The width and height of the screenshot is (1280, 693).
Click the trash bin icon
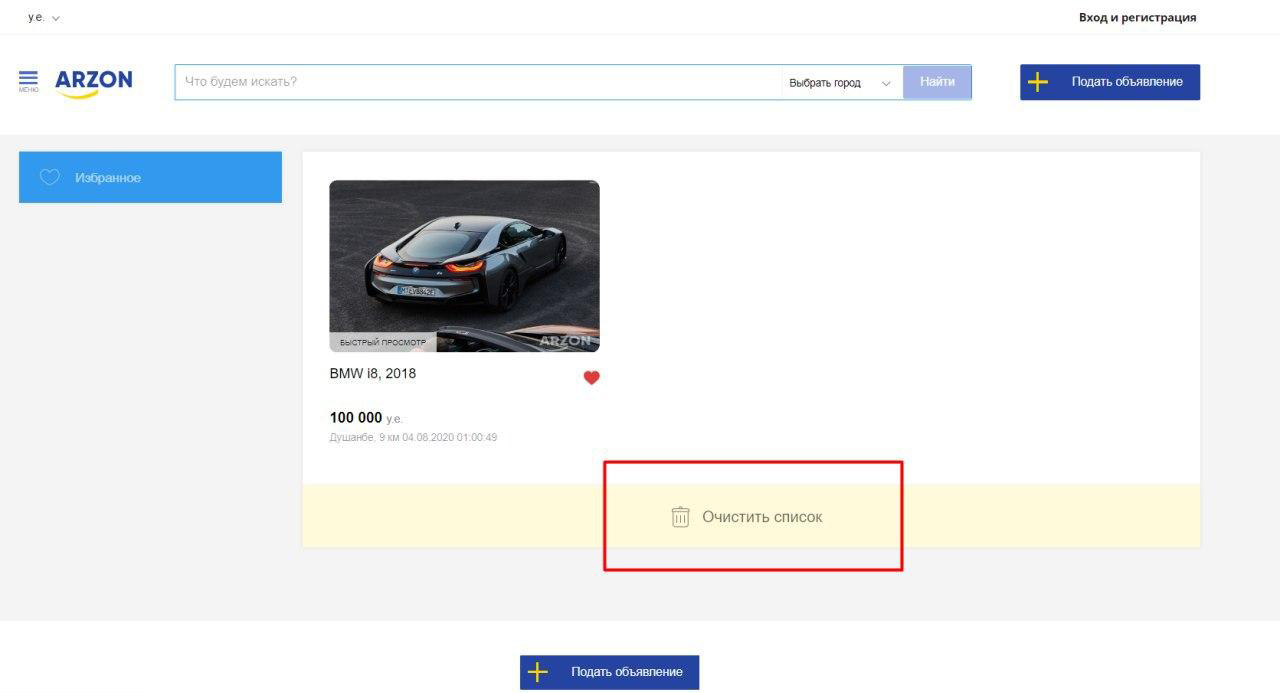[680, 517]
